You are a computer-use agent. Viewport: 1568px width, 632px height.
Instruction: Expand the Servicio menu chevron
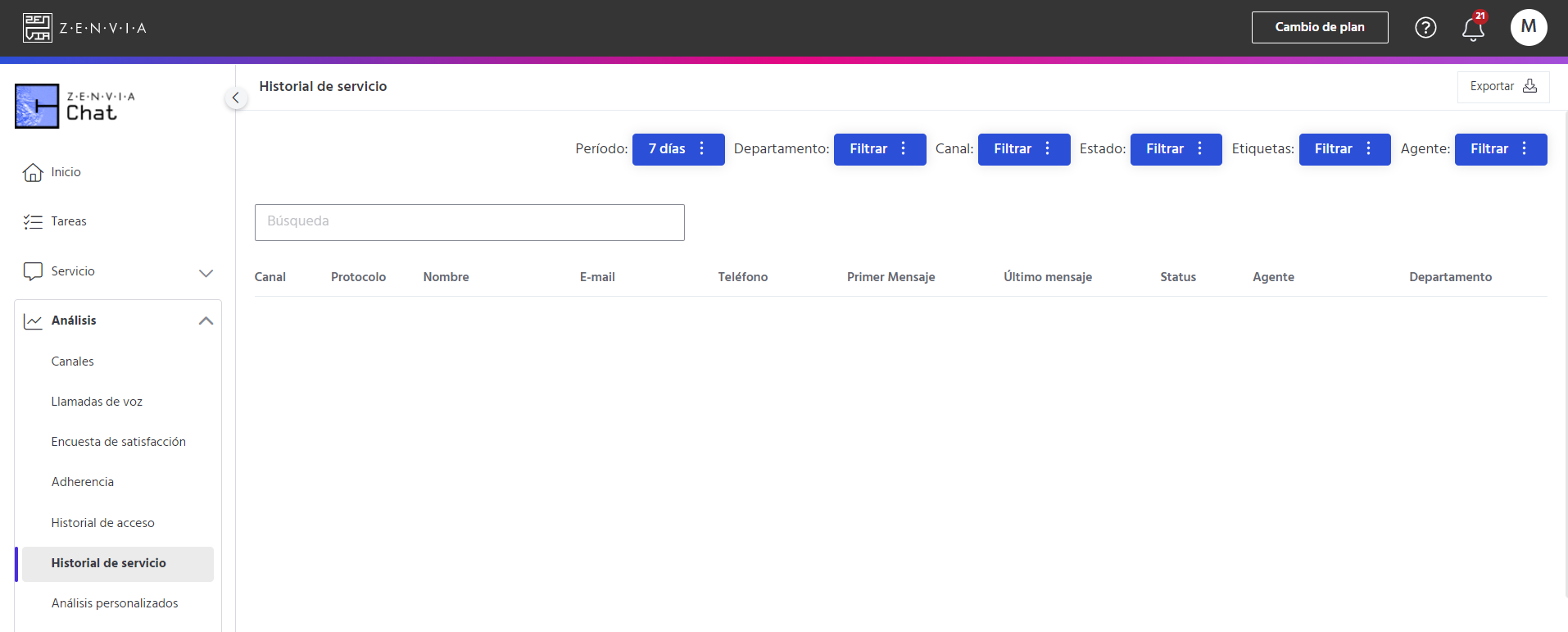click(x=206, y=272)
